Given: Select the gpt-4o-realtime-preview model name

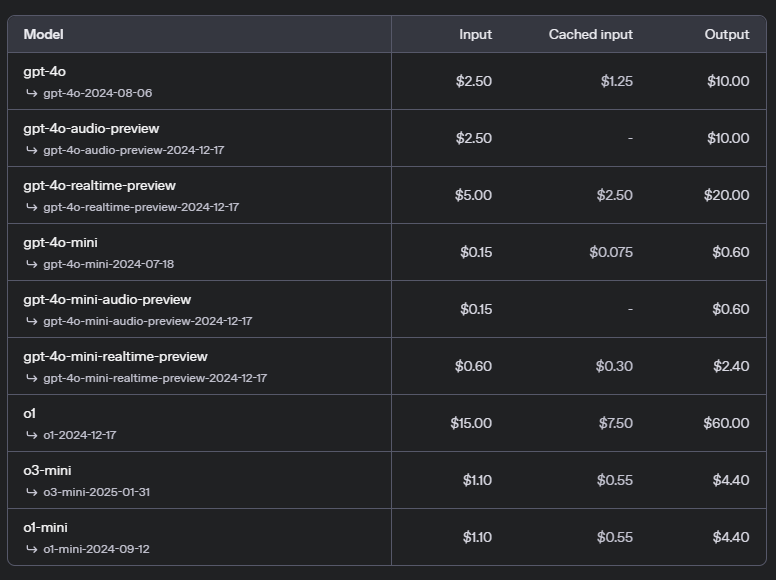Looking at the screenshot, I should (x=99, y=185).
